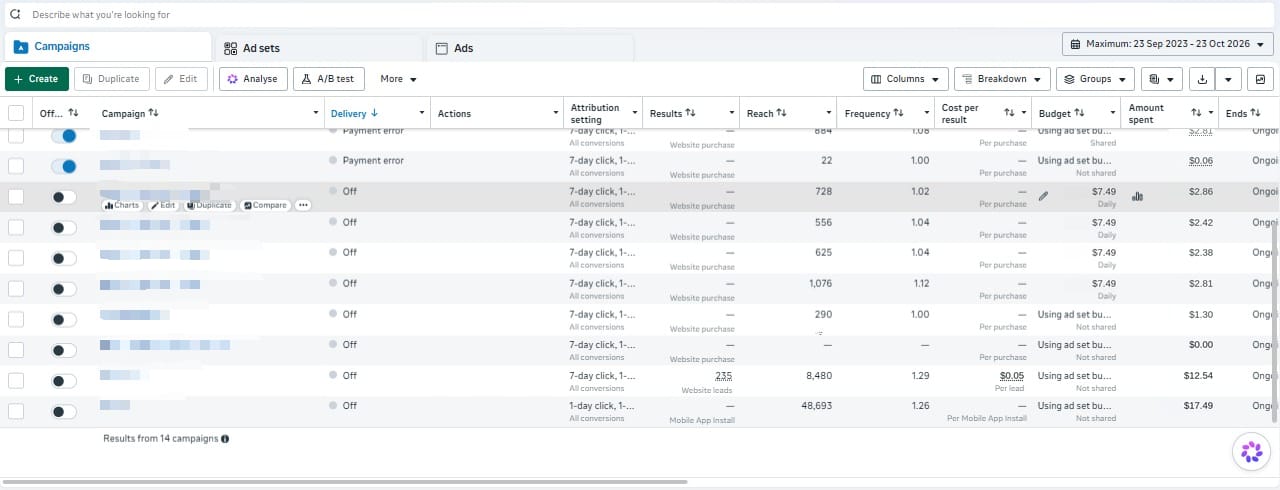
Task: Tick the select-all checkbox in the header
Action: point(16,113)
